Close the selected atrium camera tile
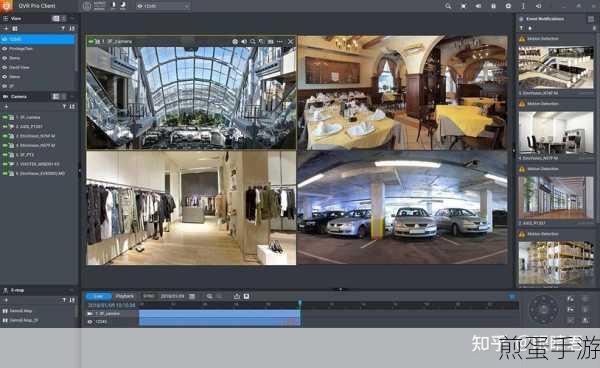Image resolution: width=600 pixels, height=368 pixels. click(x=290, y=41)
